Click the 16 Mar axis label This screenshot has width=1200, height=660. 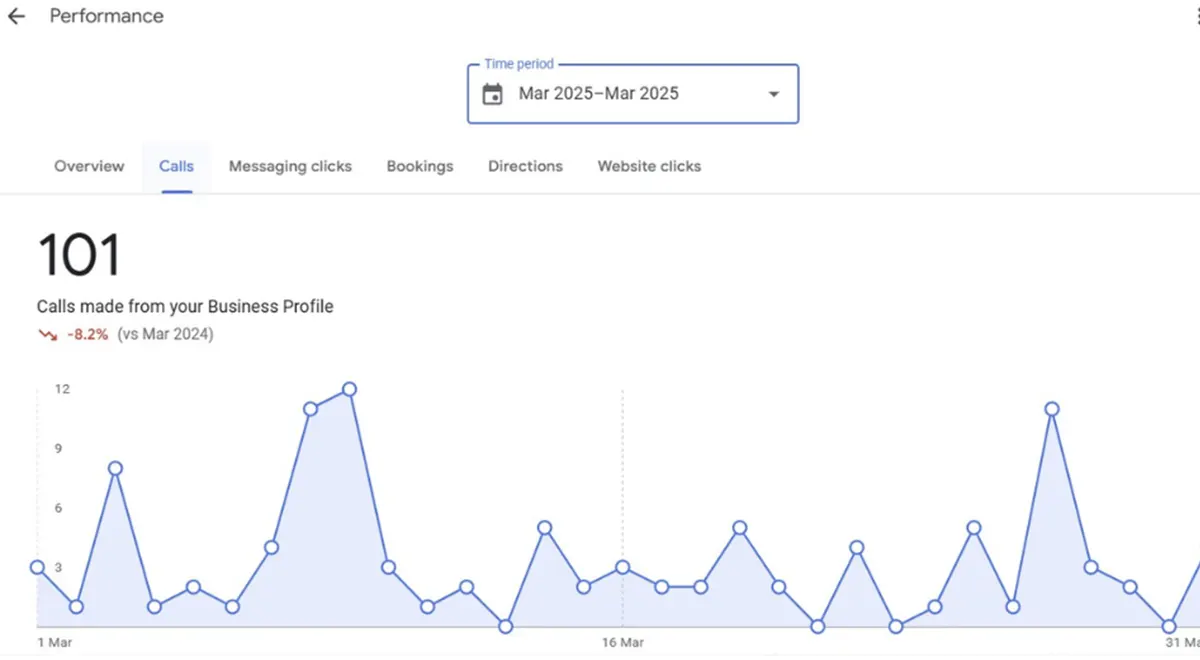[623, 642]
